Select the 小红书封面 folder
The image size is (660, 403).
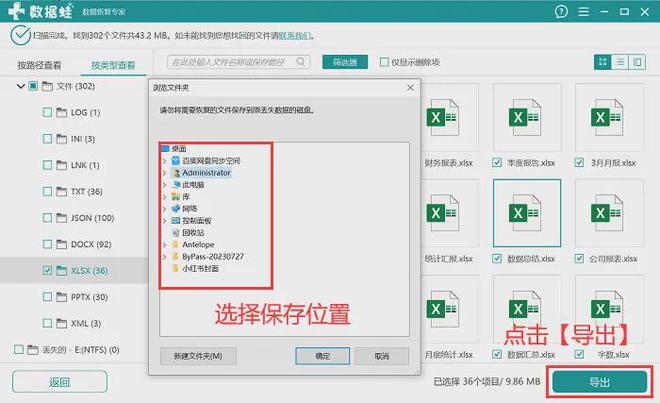(x=200, y=268)
